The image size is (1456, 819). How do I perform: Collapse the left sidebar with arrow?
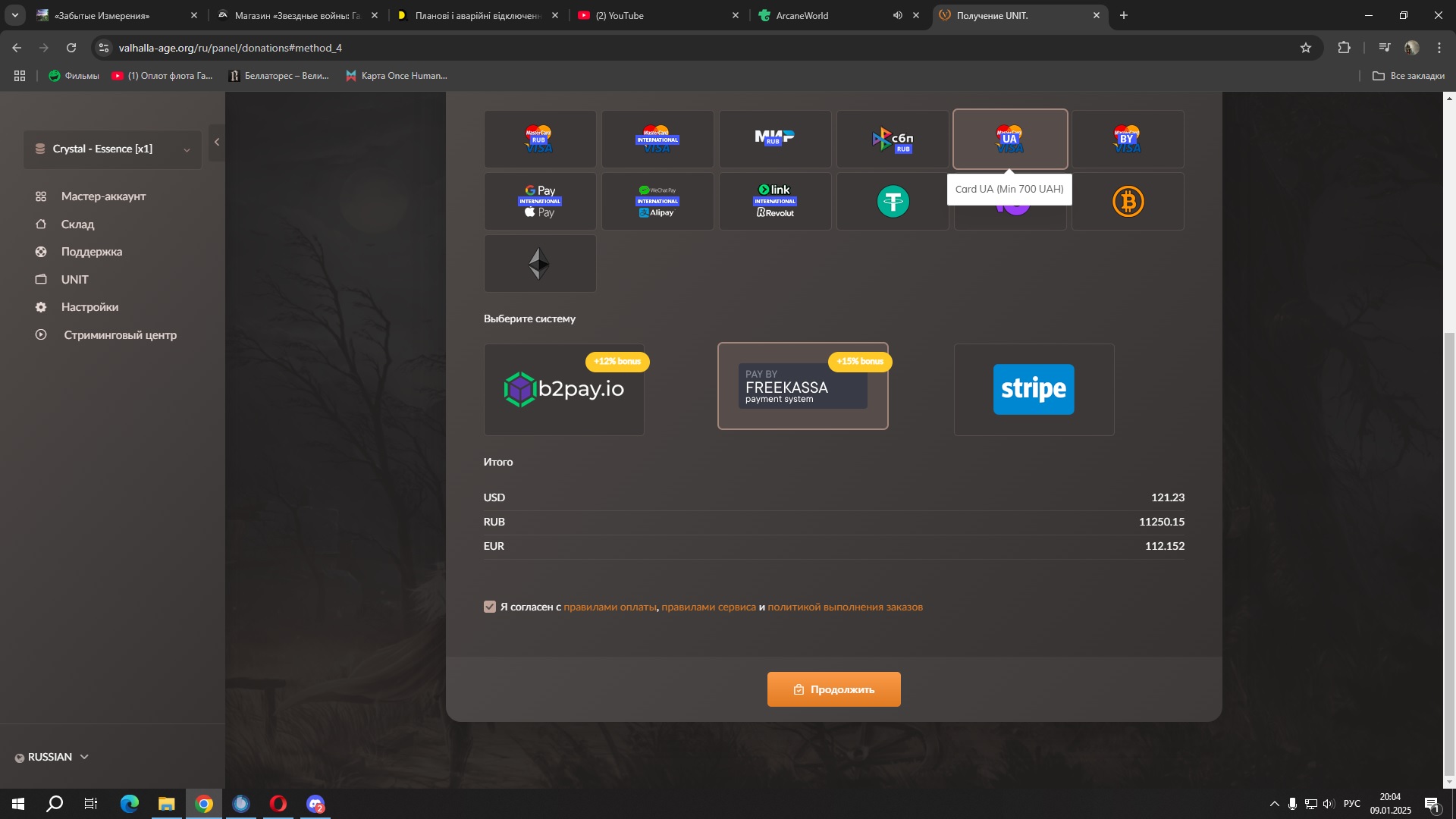tap(217, 142)
